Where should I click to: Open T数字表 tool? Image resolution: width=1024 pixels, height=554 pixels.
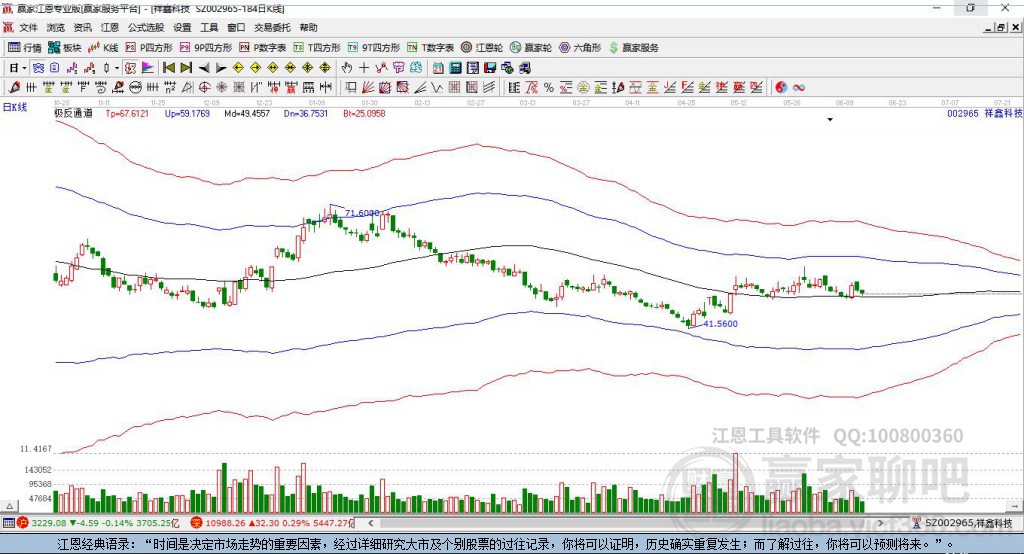pos(430,48)
